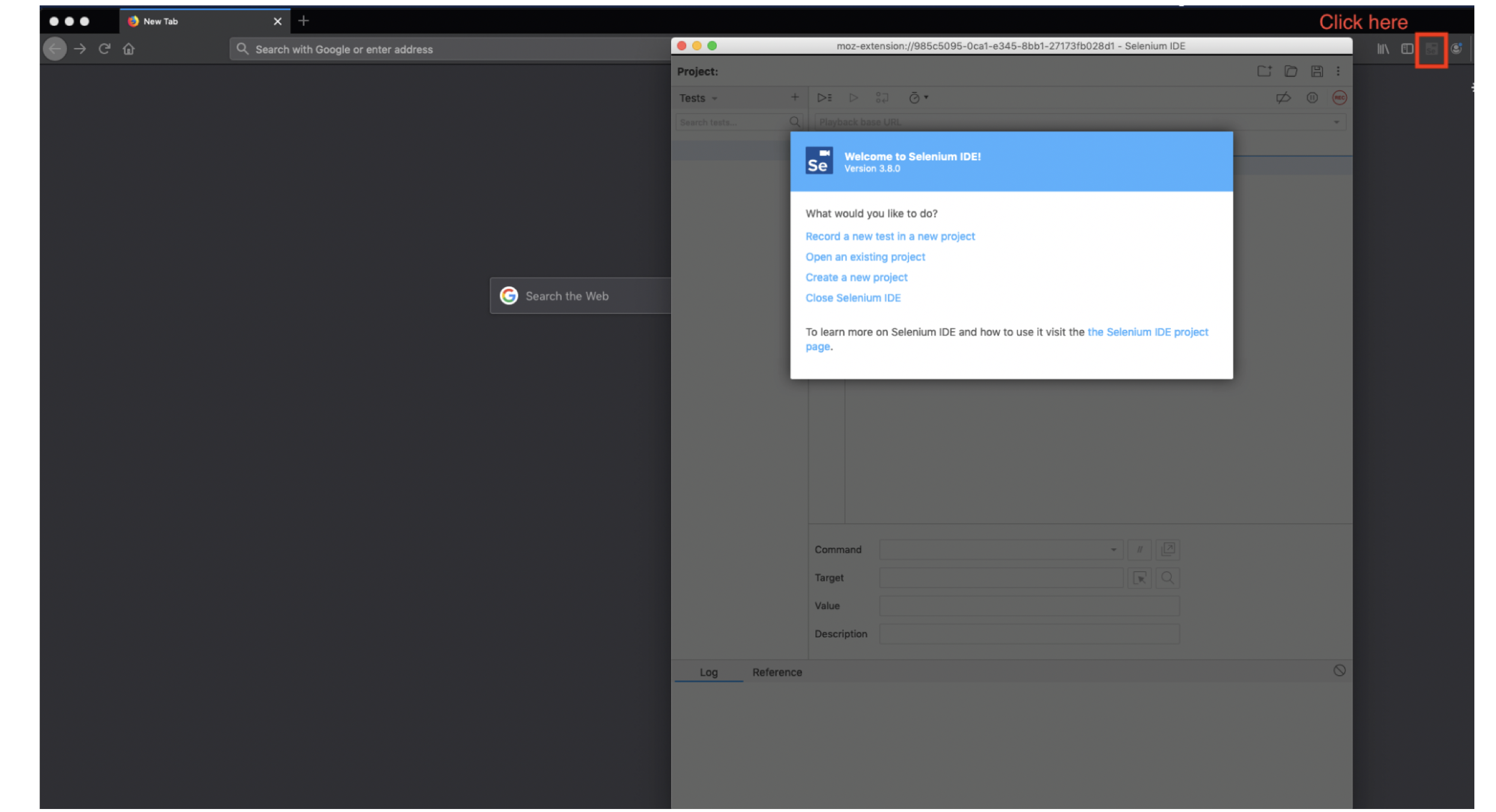The width and height of the screenshot is (1496, 812).
Task: Click the Target input field
Action: click(1001, 578)
